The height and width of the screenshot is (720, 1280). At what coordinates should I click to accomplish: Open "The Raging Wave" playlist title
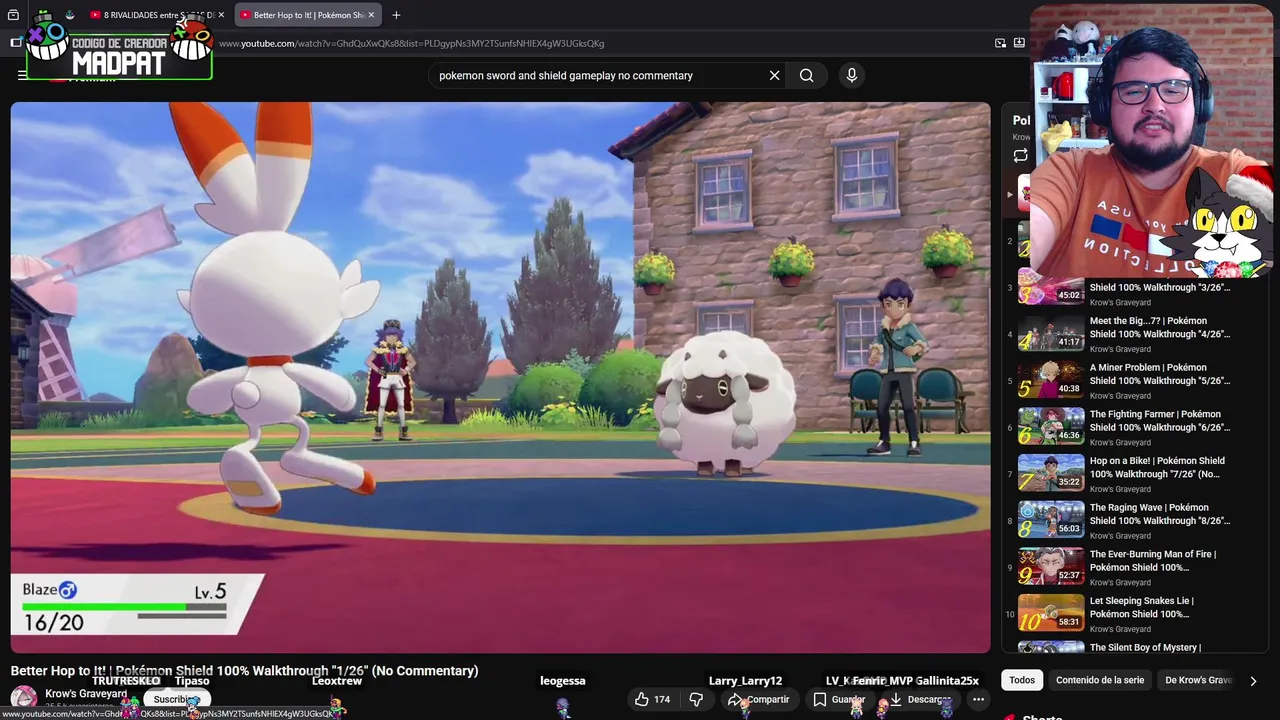click(x=1160, y=514)
